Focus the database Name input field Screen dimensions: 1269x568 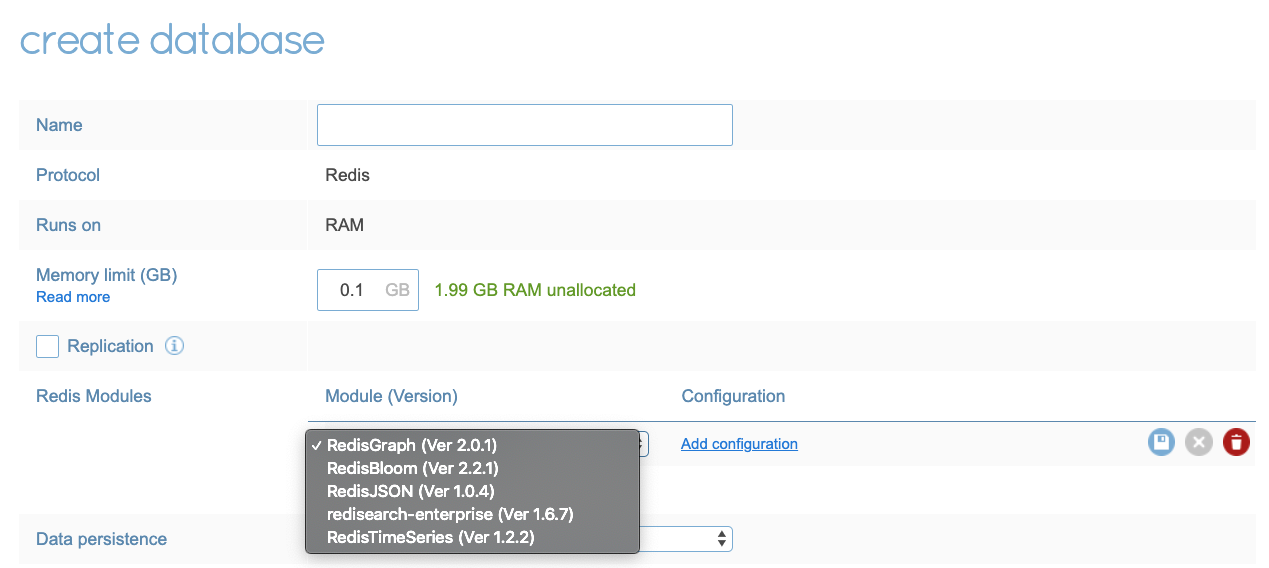tap(524, 125)
